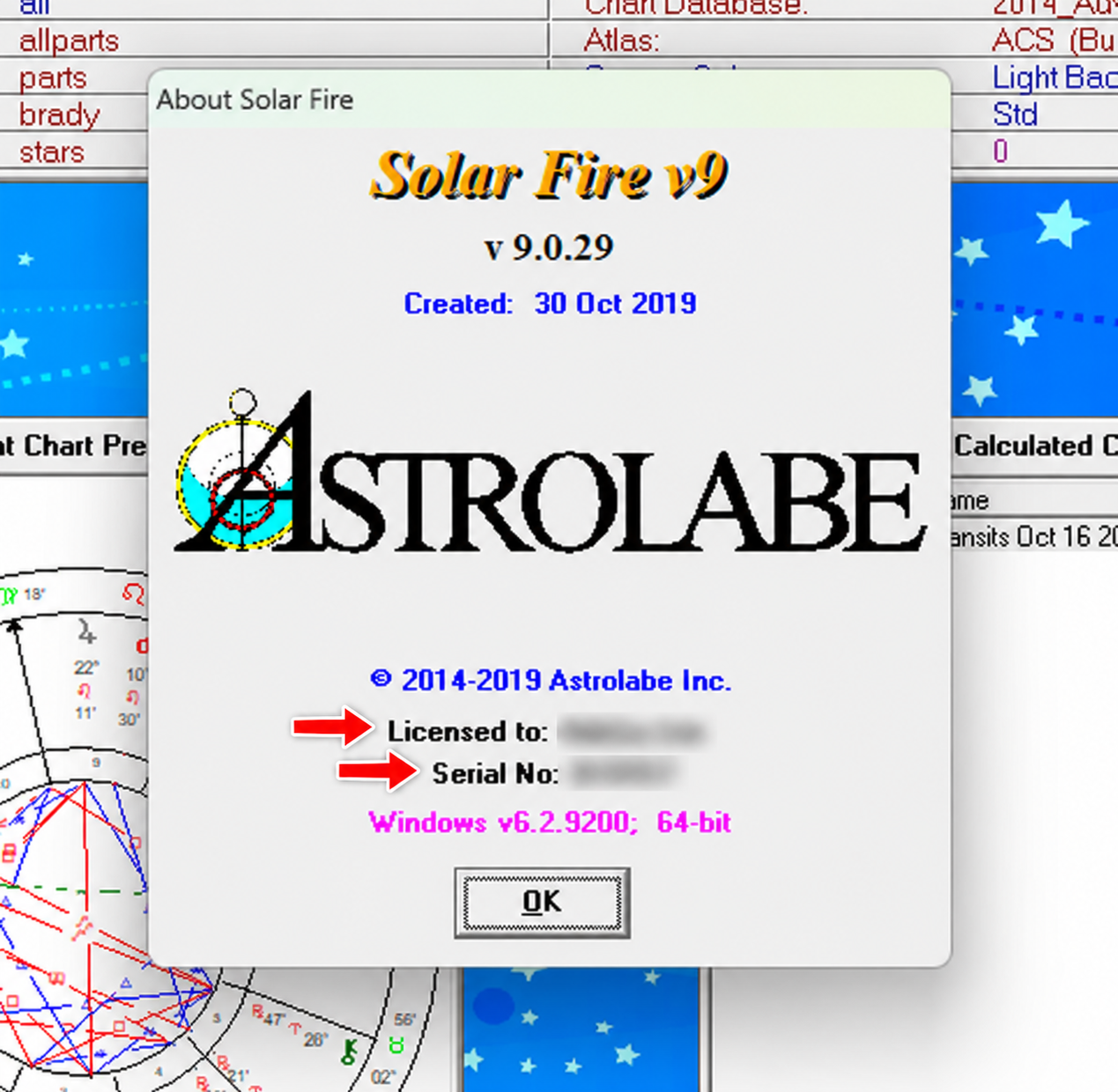Click the '© 2014-2019 Astrolabe Inc.' copyright line
Viewport: 1118px width, 1092px height.
pyautogui.click(x=551, y=680)
